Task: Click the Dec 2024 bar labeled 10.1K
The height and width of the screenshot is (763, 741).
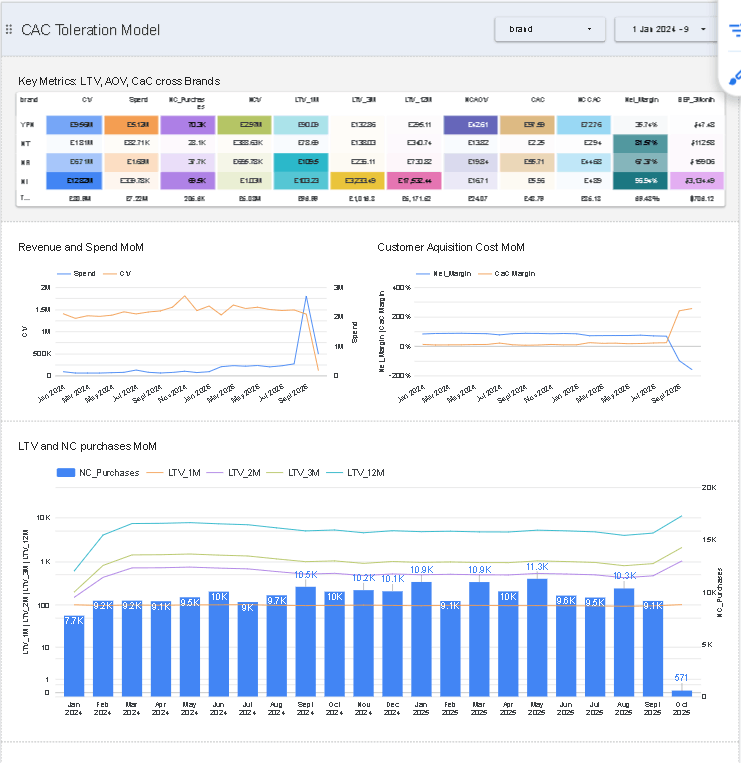Action: click(x=392, y=643)
